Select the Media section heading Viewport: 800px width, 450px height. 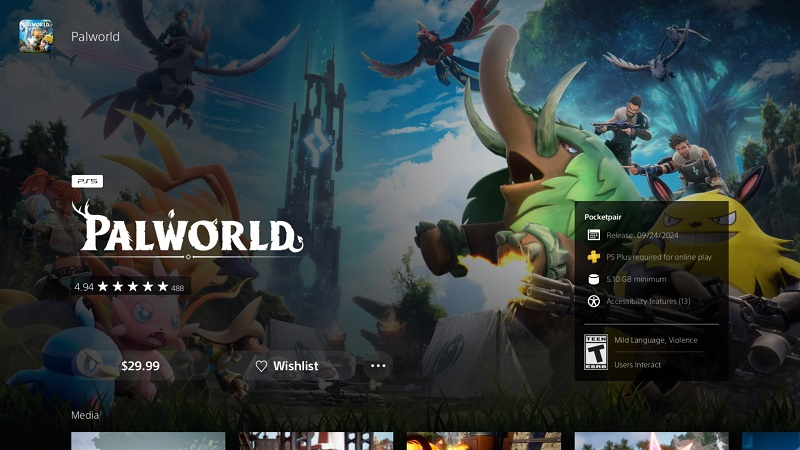pos(85,414)
